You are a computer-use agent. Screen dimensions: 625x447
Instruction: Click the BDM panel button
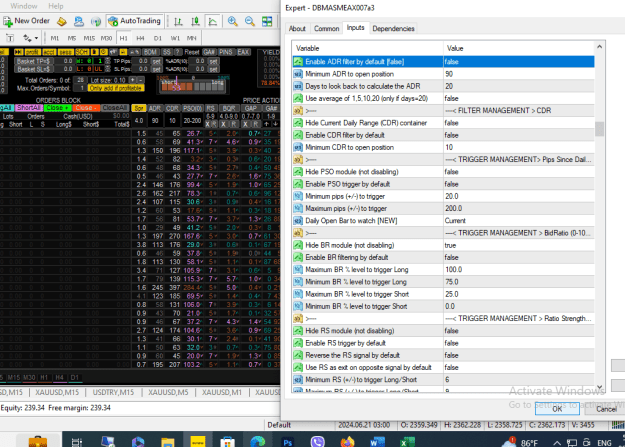pyautogui.click(x=150, y=52)
